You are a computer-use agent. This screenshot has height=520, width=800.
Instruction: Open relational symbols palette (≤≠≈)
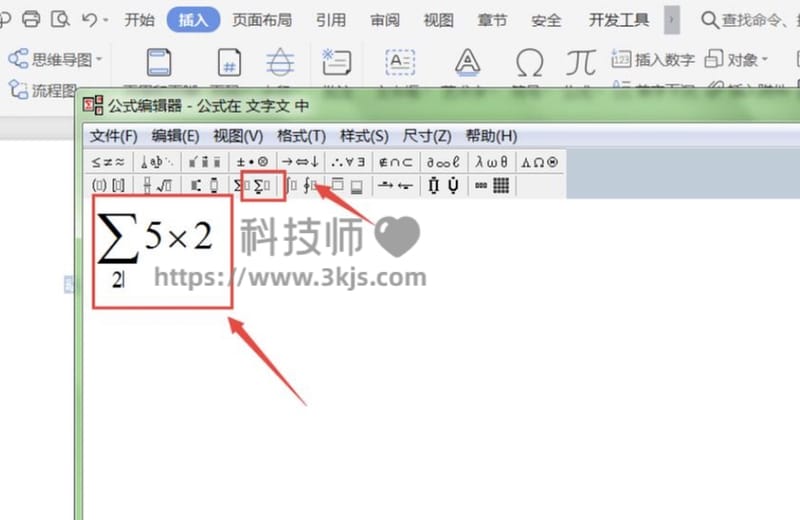[108, 162]
